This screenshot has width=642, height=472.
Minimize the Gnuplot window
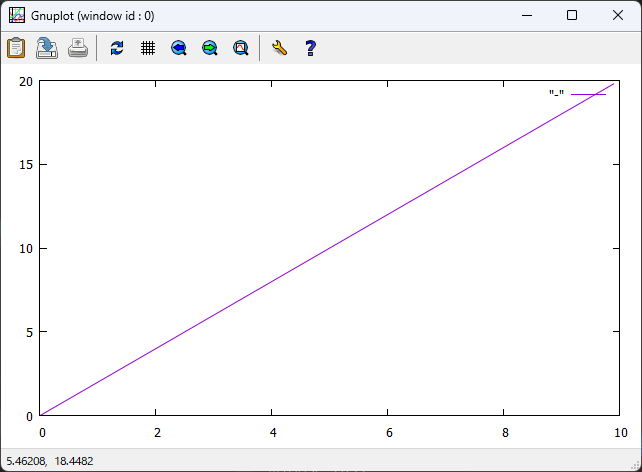pos(526,15)
